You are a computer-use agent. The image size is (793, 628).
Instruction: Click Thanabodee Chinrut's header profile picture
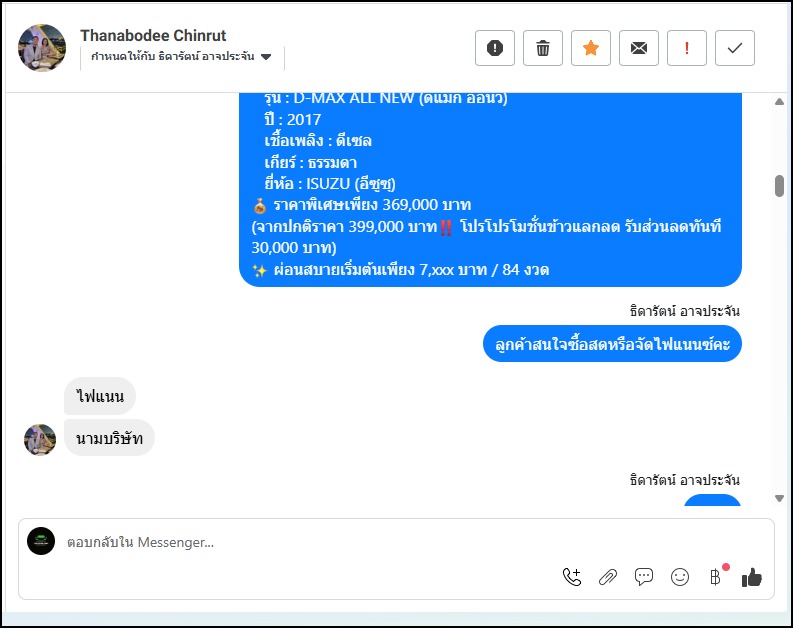(42, 48)
